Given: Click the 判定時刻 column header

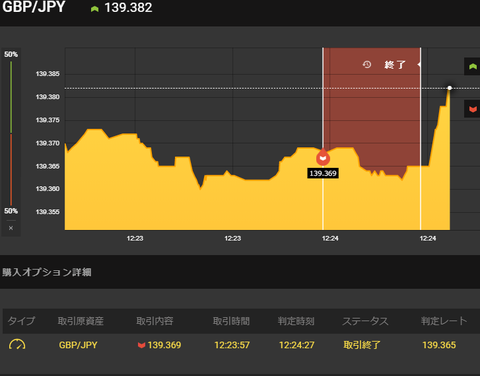Looking at the screenshot, I should point(296,321).
